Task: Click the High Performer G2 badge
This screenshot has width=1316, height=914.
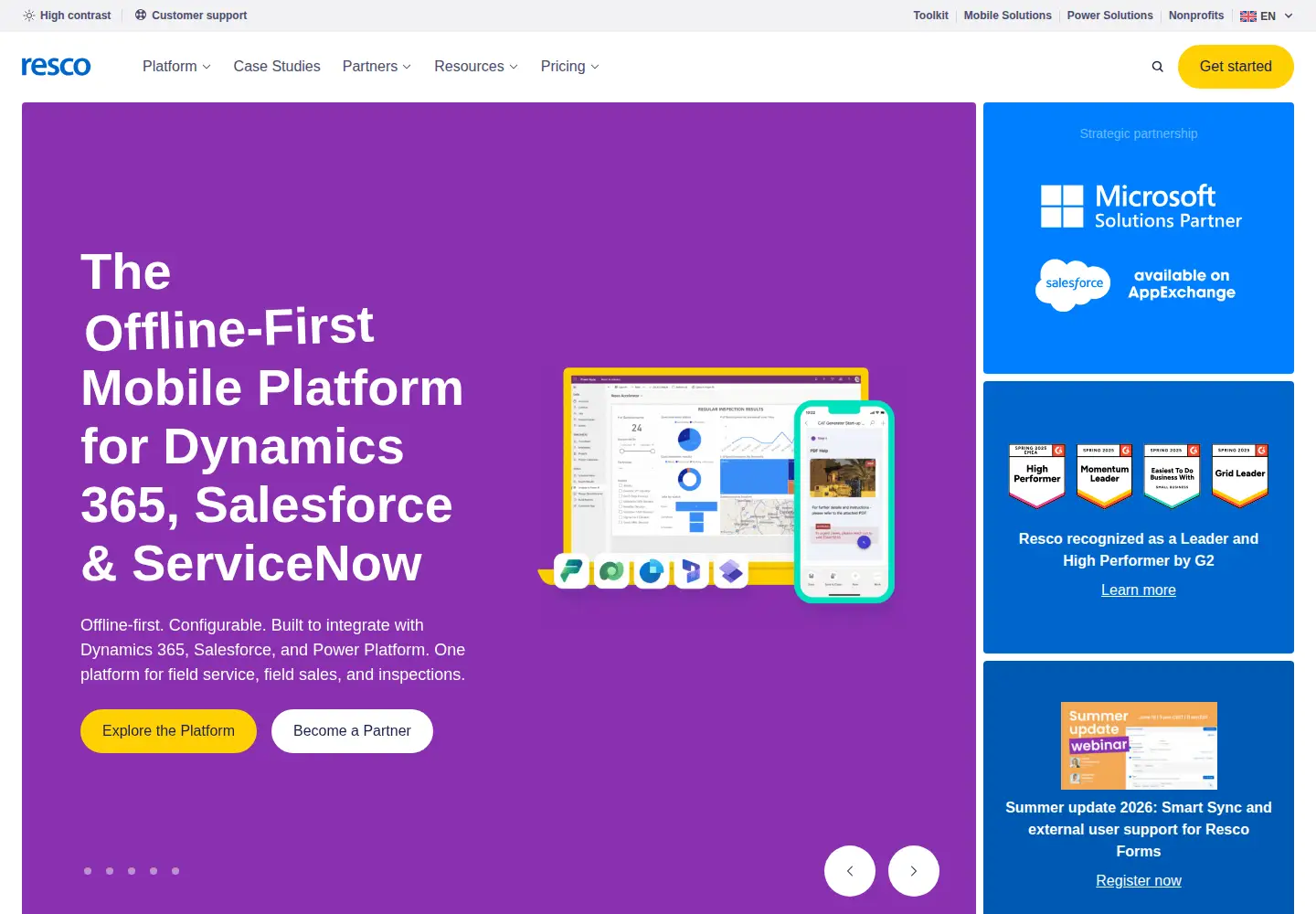Action: pyautogui.click(x=1037, y=475)
